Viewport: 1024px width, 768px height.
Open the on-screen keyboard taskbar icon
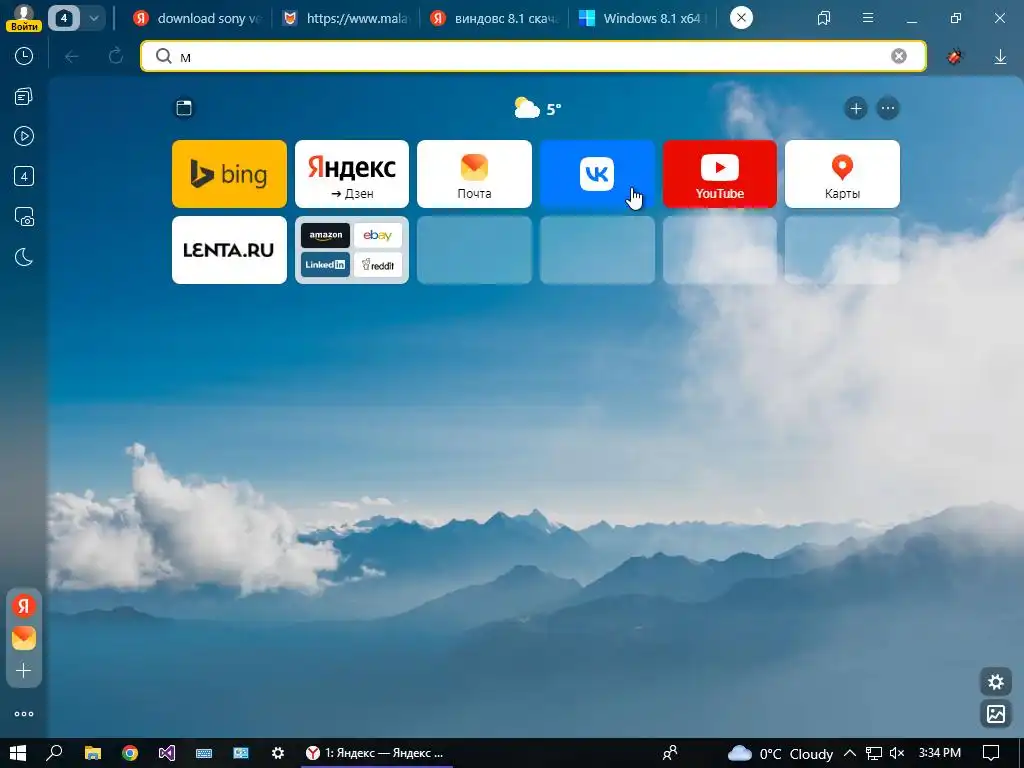[x=204, y=753]
